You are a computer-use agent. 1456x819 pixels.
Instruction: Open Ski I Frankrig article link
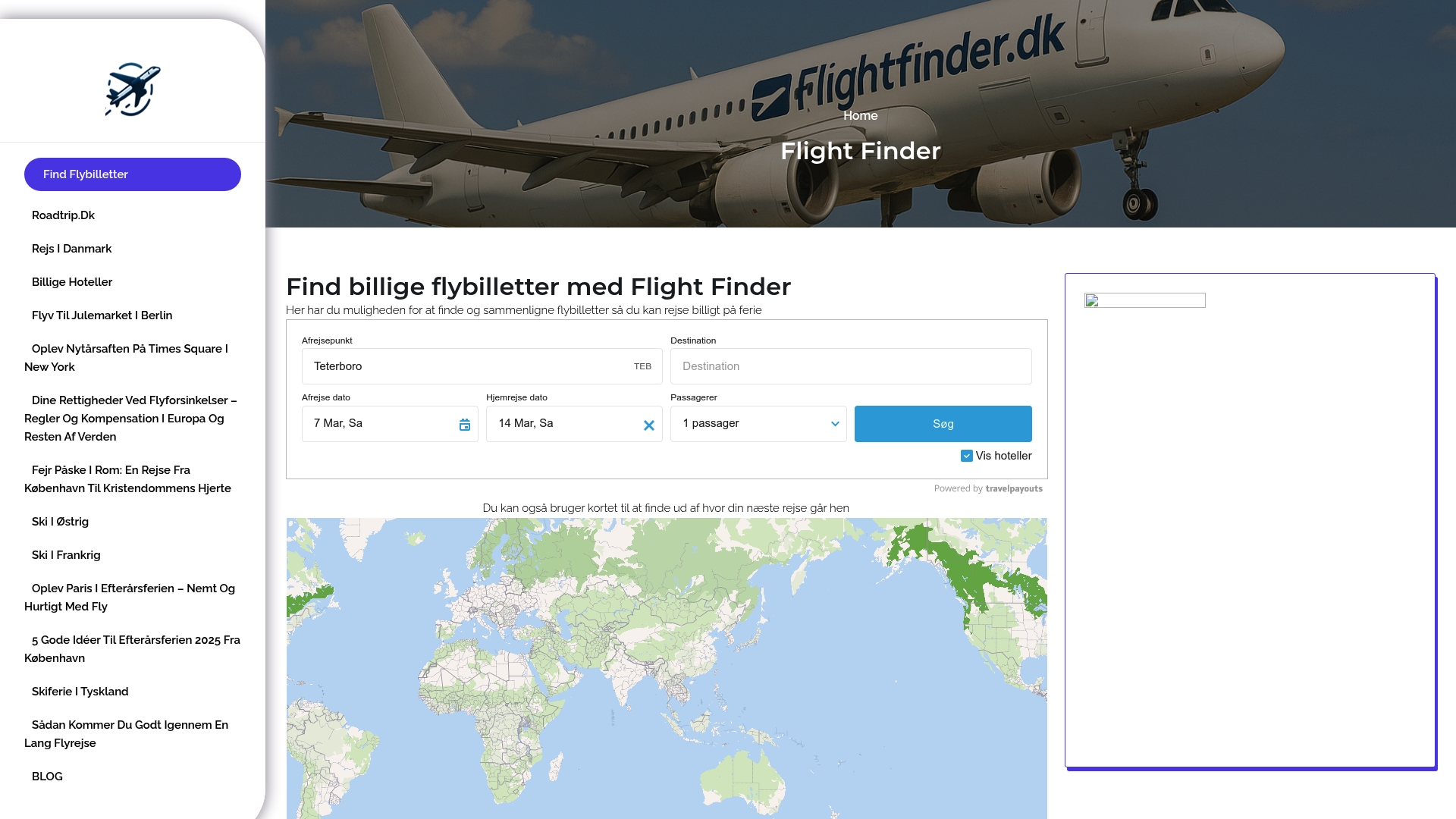pos(66,555)
